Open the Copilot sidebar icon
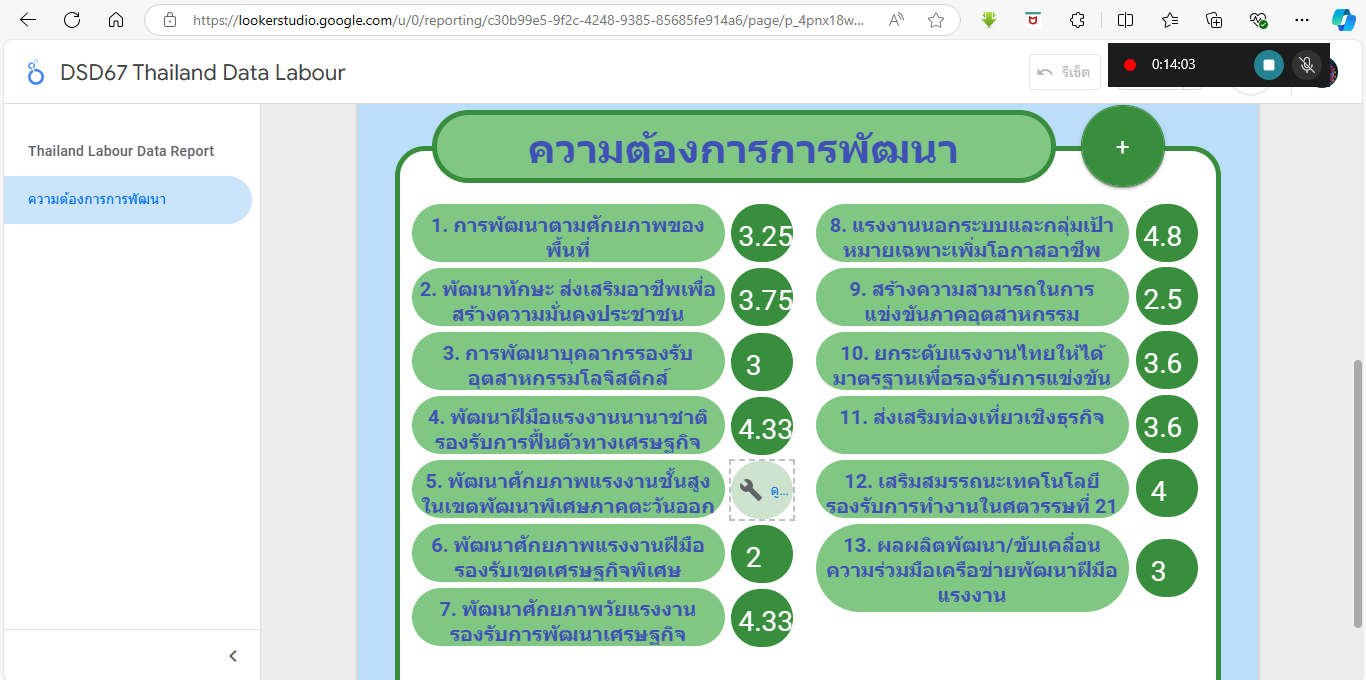 click(x=1343, y=20)
